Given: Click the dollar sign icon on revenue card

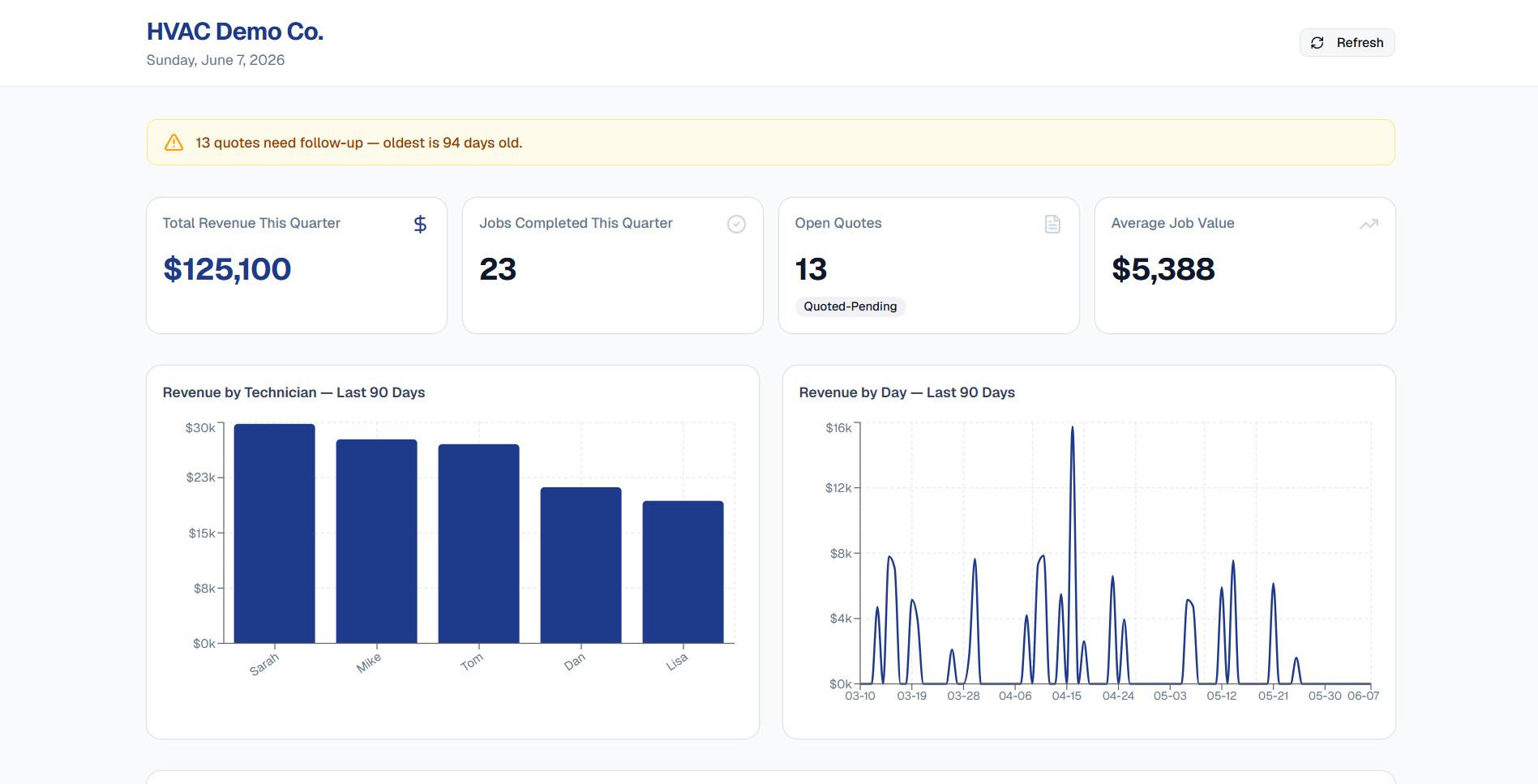Looking at the screenshot, I should click(x=420, y=224).
